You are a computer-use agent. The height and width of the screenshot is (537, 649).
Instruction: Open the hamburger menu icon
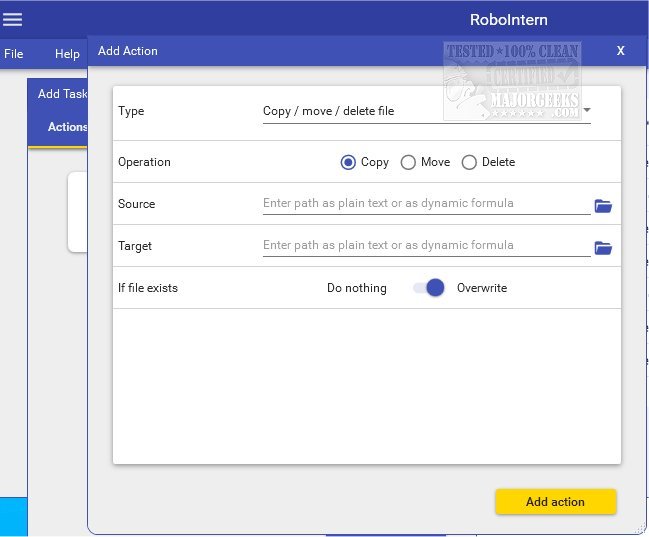pyautogui.click(x=13, y=19)
